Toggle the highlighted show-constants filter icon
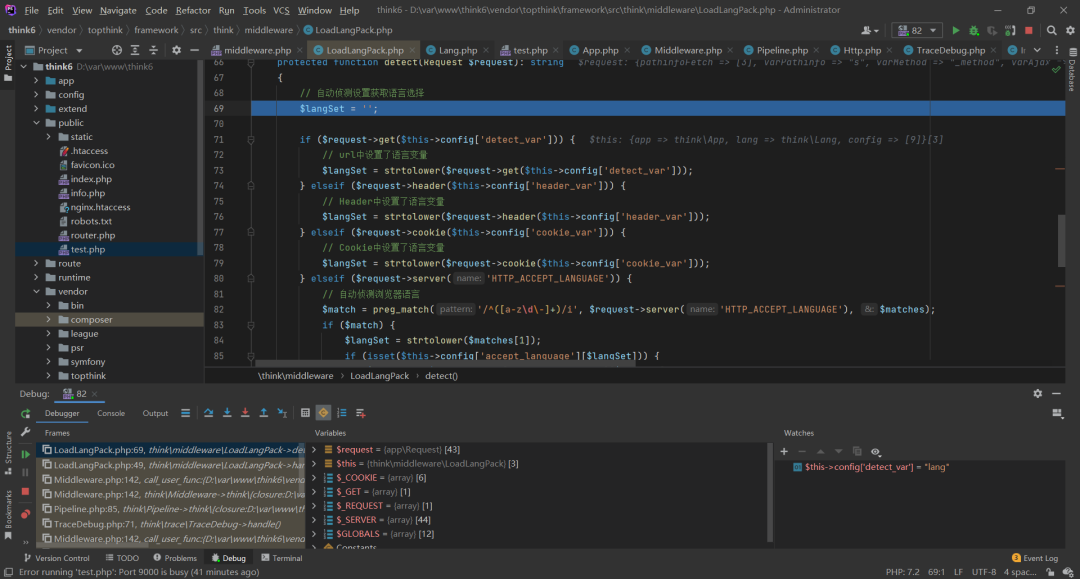The height and width of the screenshot is (579, 1080). coord(323,413)
